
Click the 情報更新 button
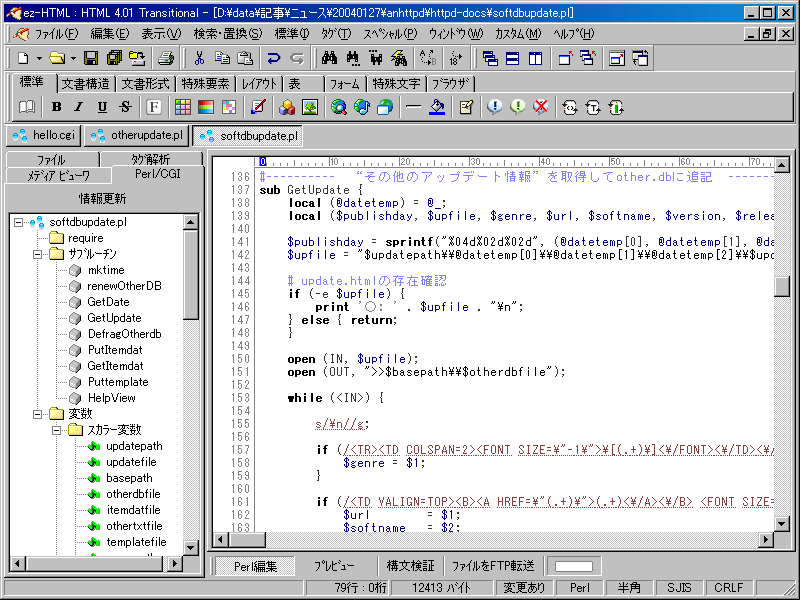click(103, 198)
